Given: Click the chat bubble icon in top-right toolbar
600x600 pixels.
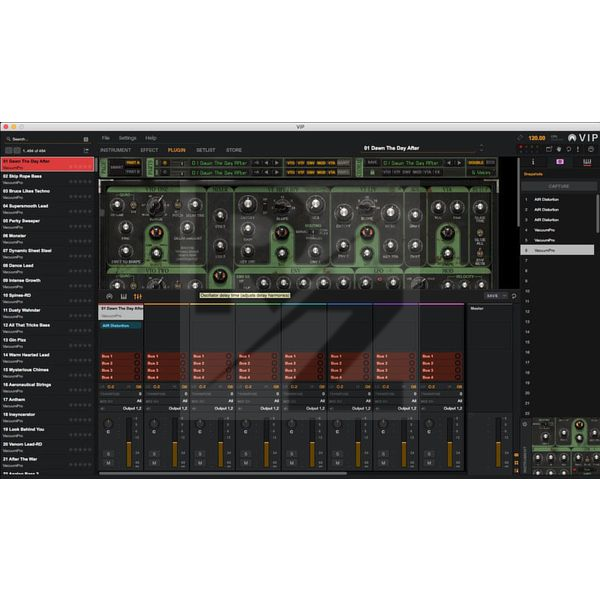Looking at the screenshot, I should 569,149.
